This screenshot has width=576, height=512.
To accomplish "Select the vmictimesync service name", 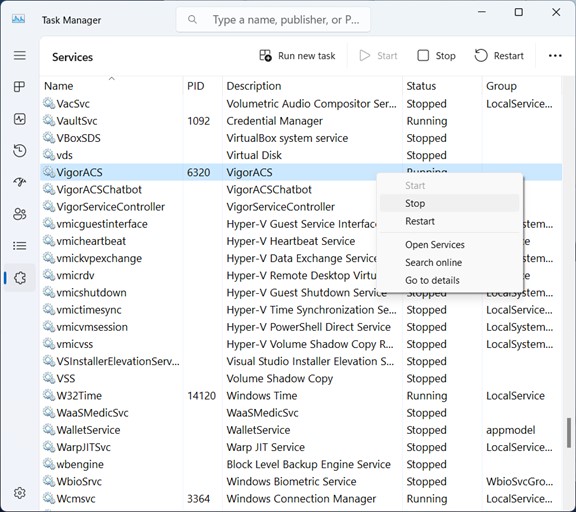I will point(89,310).
